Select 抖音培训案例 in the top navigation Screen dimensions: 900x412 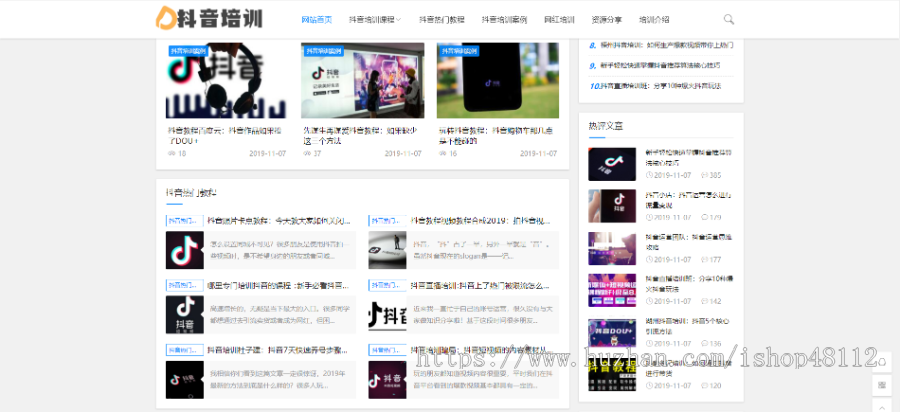coord(504,20)
